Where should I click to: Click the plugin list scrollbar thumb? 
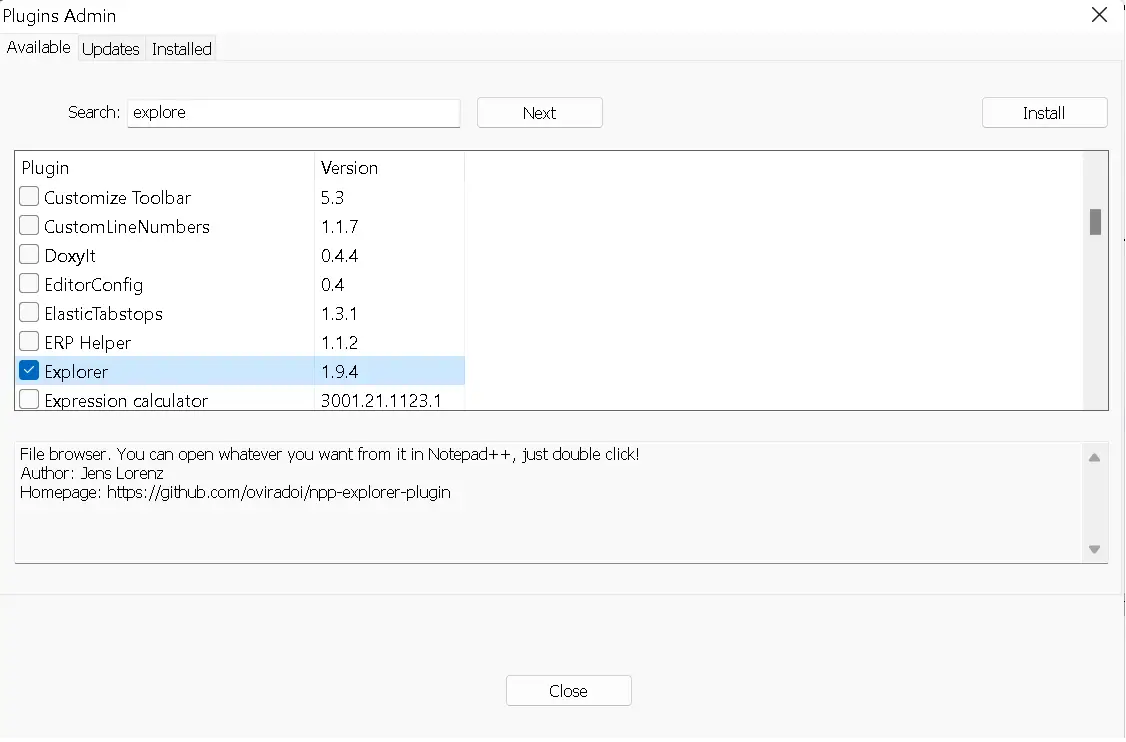click(1095, 222)
